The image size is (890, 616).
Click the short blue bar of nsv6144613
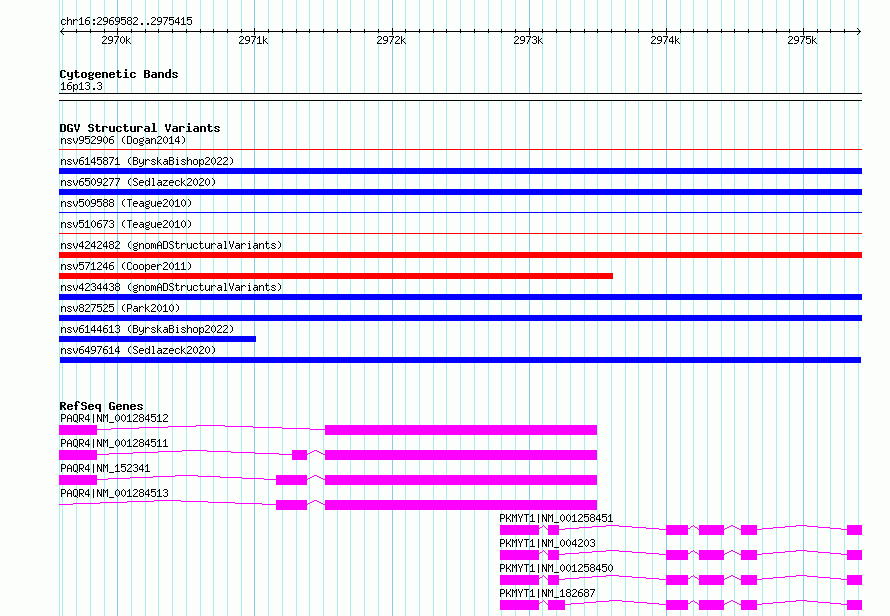(157, 339)
